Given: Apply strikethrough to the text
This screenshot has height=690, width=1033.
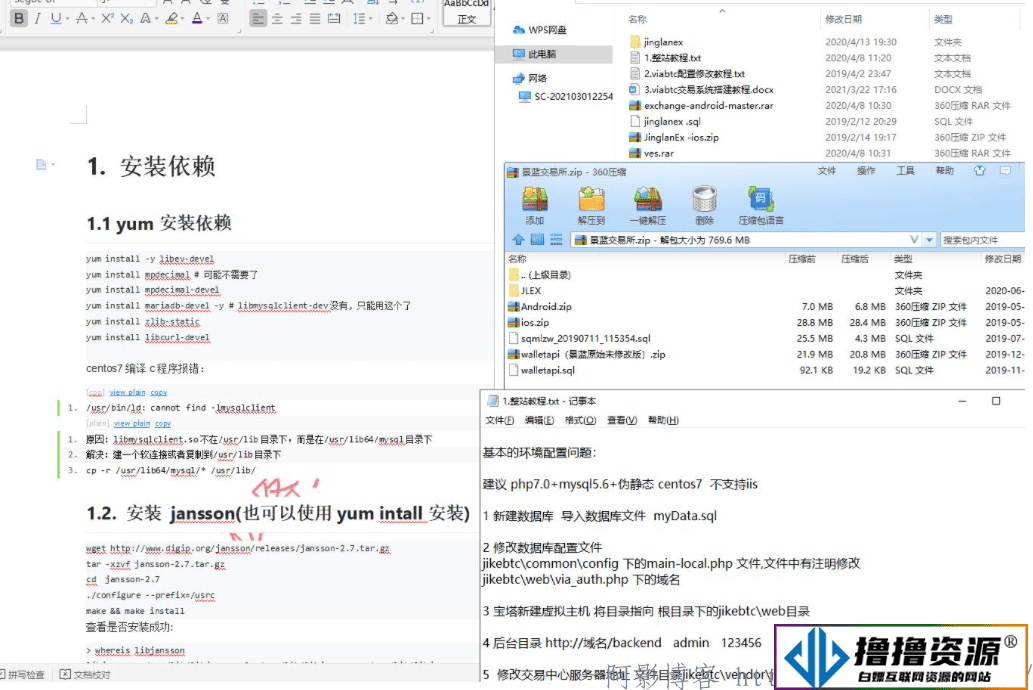Looking at the screenshot, I should coord(82,18).
